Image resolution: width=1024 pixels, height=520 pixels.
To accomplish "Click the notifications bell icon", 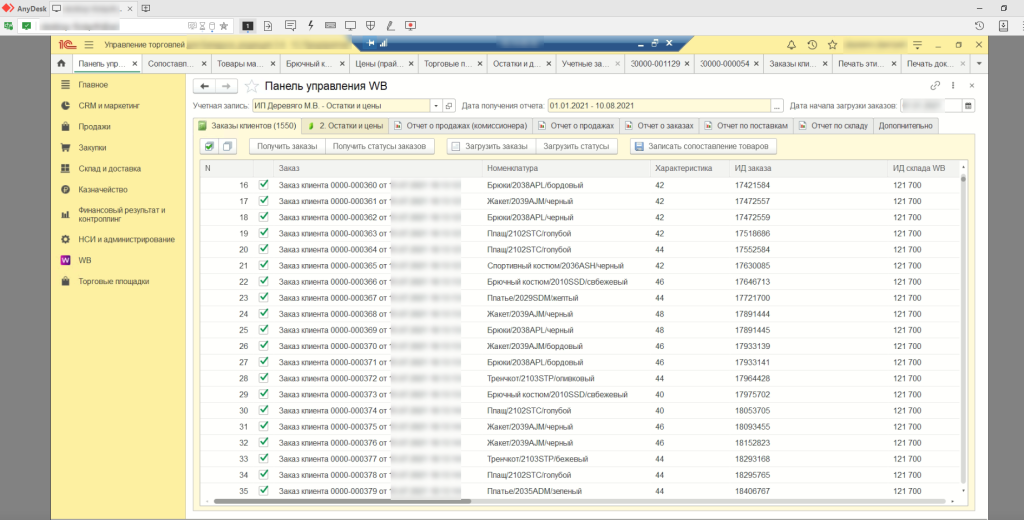I will click(791, 45).
